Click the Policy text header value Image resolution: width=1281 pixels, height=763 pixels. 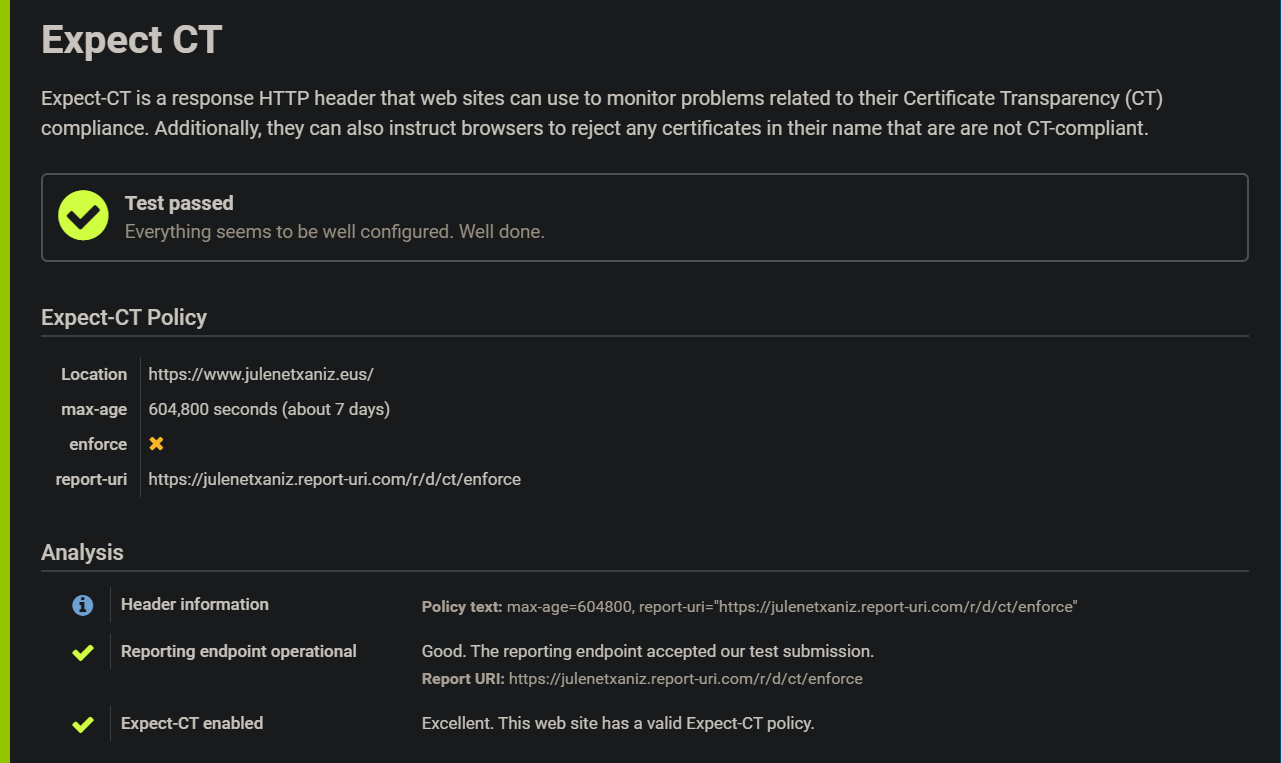(x=791, y=607)
